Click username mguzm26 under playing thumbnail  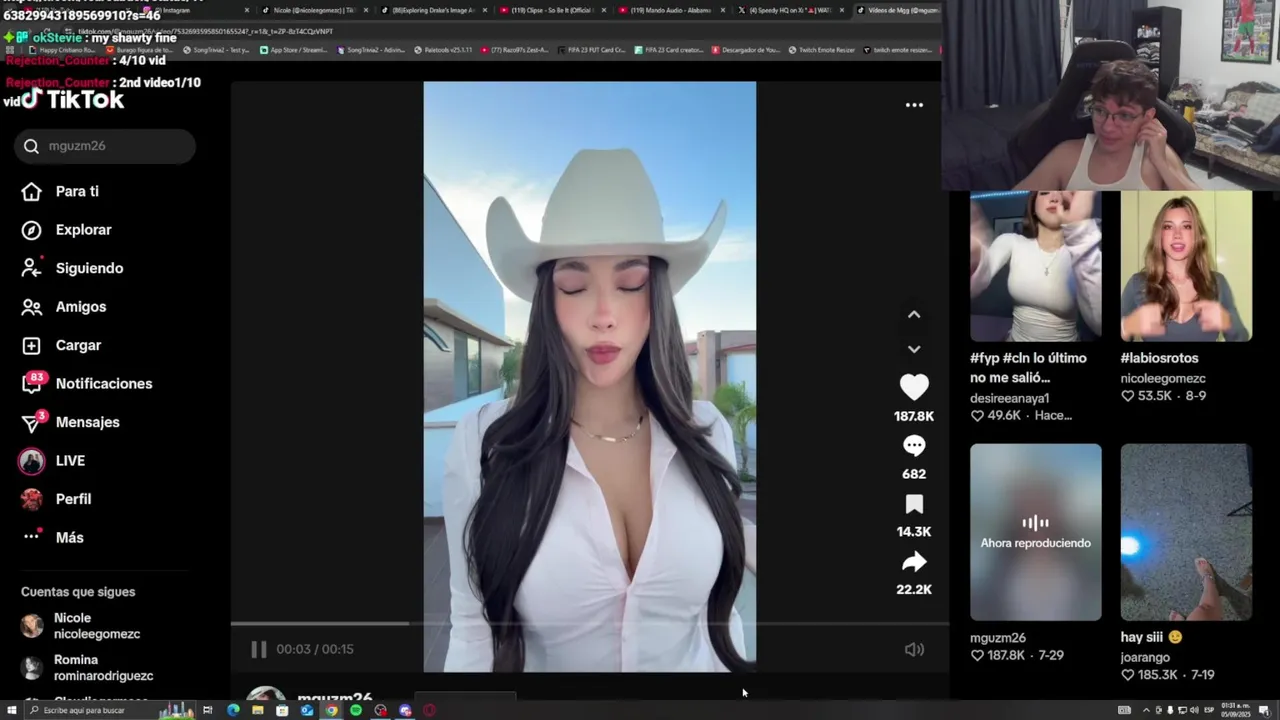click(998, 638)
